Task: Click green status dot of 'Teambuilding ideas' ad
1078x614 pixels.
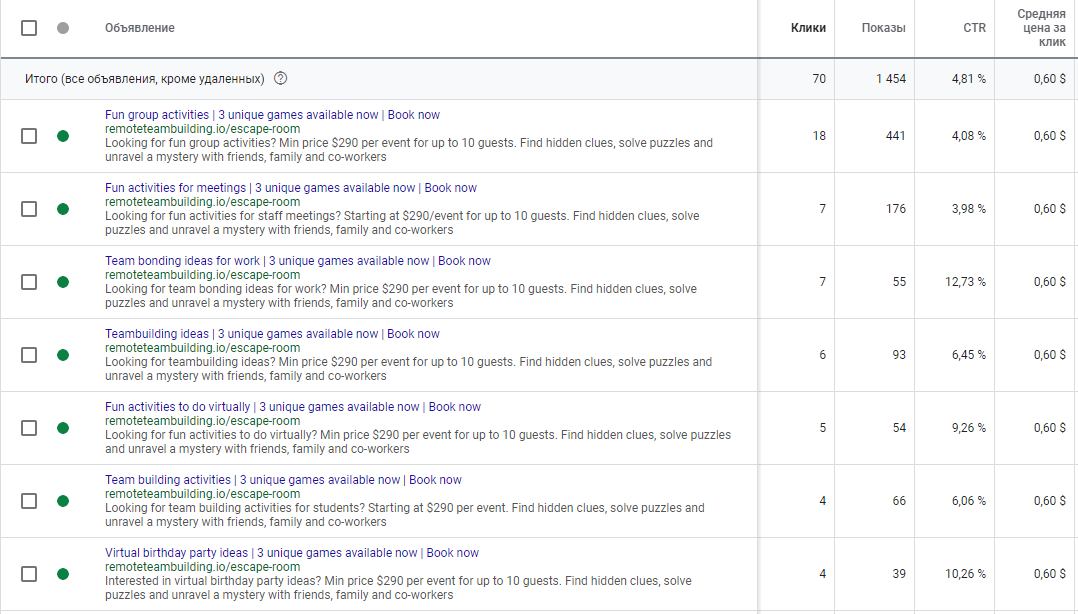Action: tap(63, 355)
